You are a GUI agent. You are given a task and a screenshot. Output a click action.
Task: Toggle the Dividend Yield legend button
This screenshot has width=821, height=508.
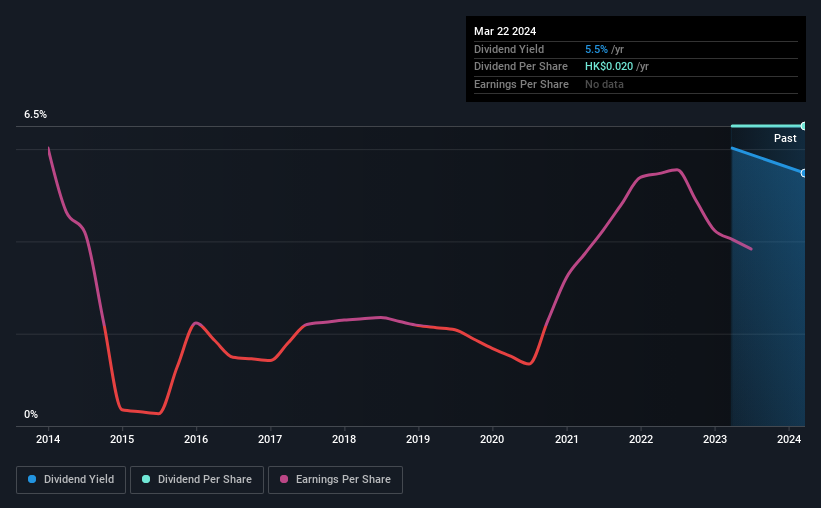(x=71, y=480)
